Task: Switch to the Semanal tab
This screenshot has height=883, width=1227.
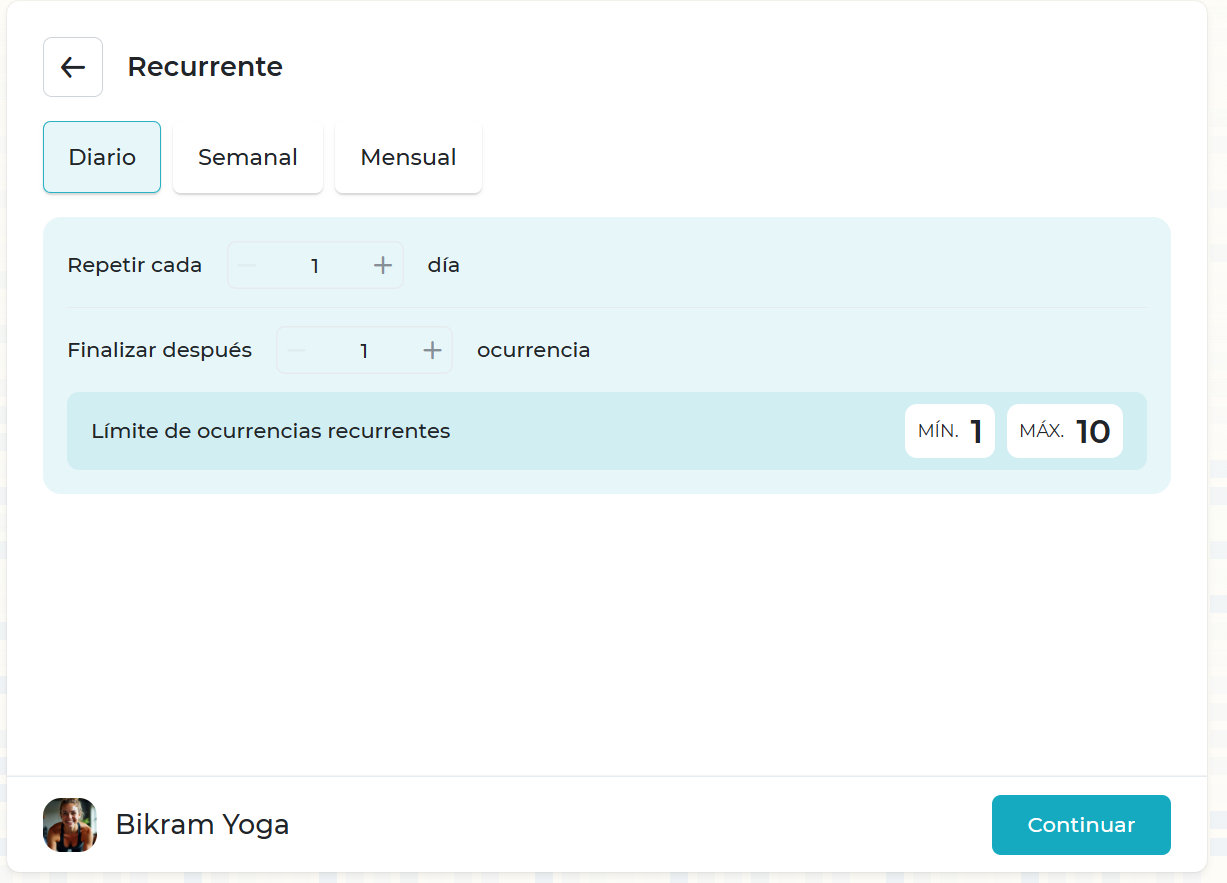Action: [x=248, y=157]
